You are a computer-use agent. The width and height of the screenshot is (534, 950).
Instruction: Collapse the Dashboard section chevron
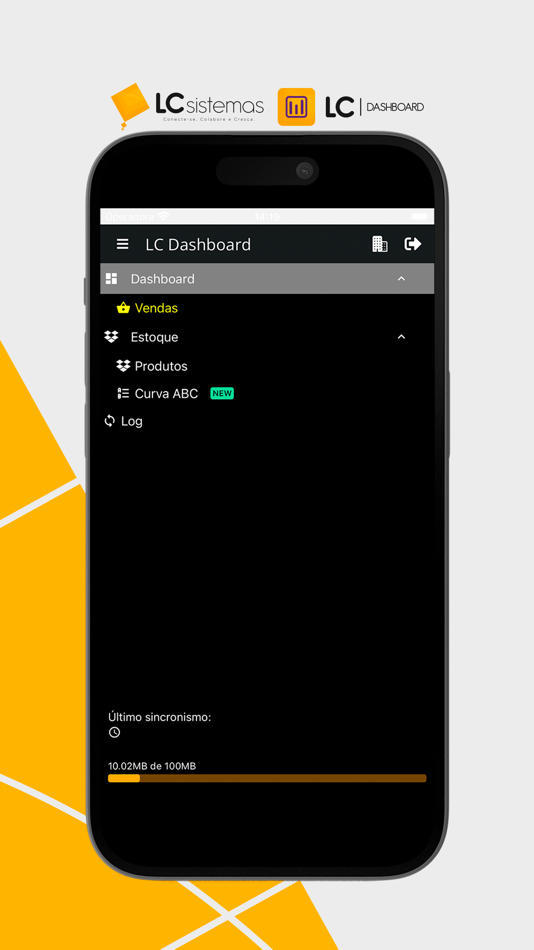tap(401, 279)
